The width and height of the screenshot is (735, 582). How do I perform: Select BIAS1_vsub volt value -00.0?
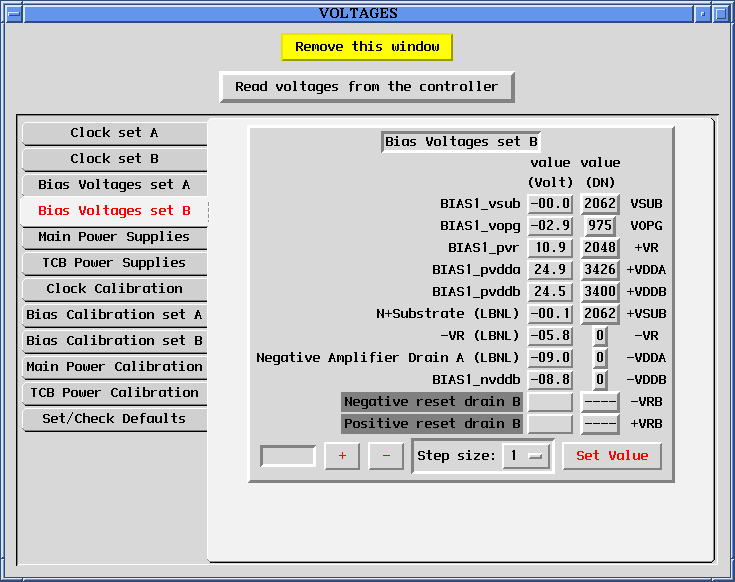pos(550,204)
